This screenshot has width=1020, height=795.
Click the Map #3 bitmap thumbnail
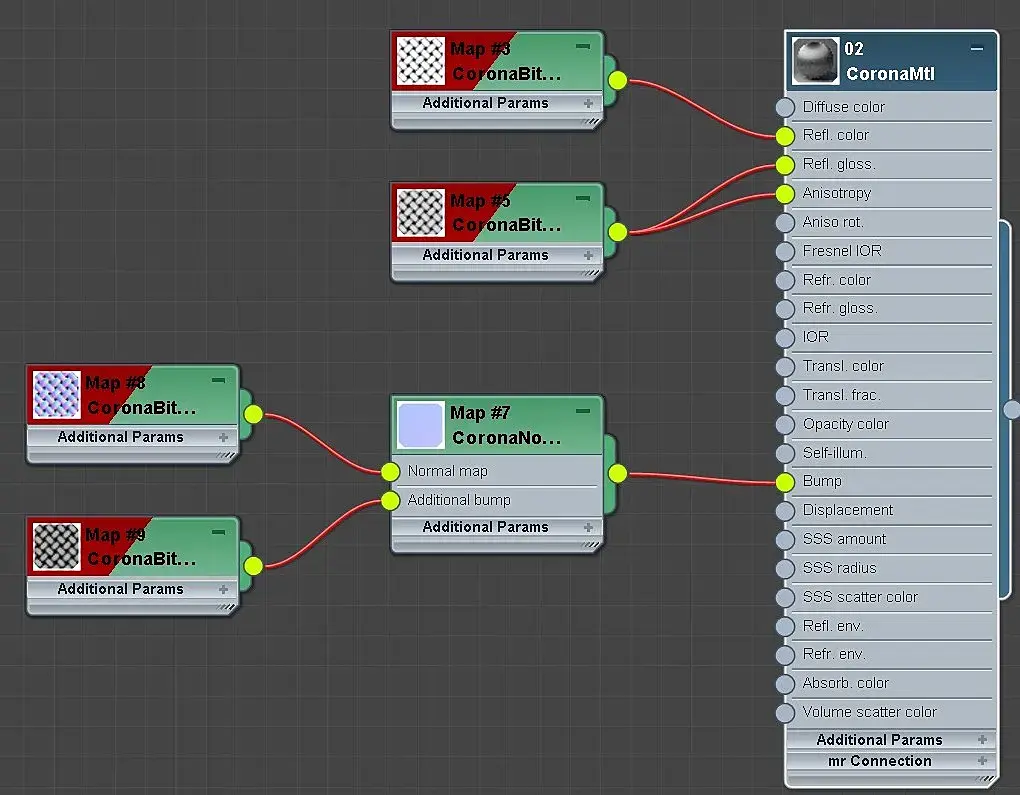point(420,61)
